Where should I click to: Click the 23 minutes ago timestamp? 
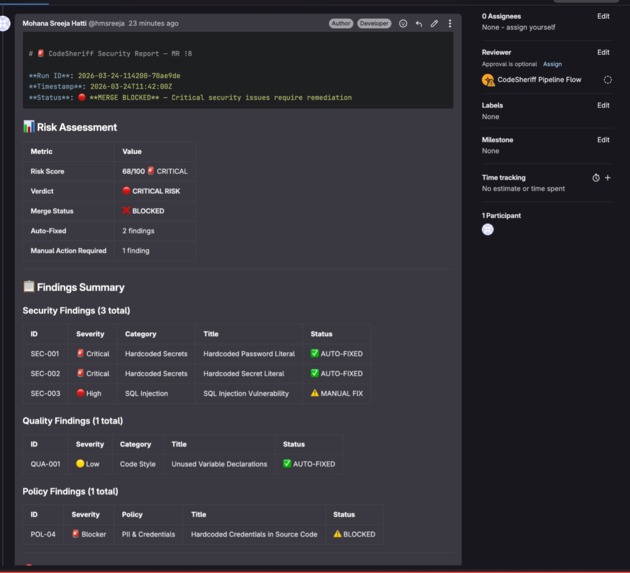(153, 23)
